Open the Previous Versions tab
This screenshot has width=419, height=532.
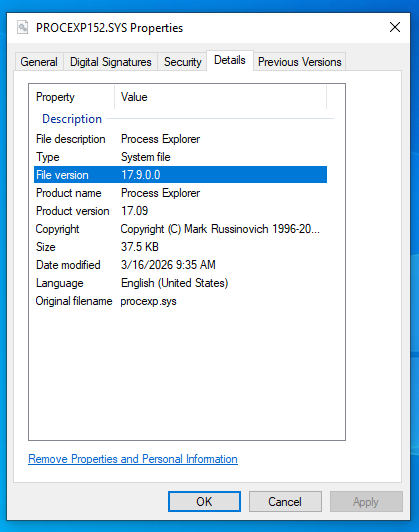point(300,62)
